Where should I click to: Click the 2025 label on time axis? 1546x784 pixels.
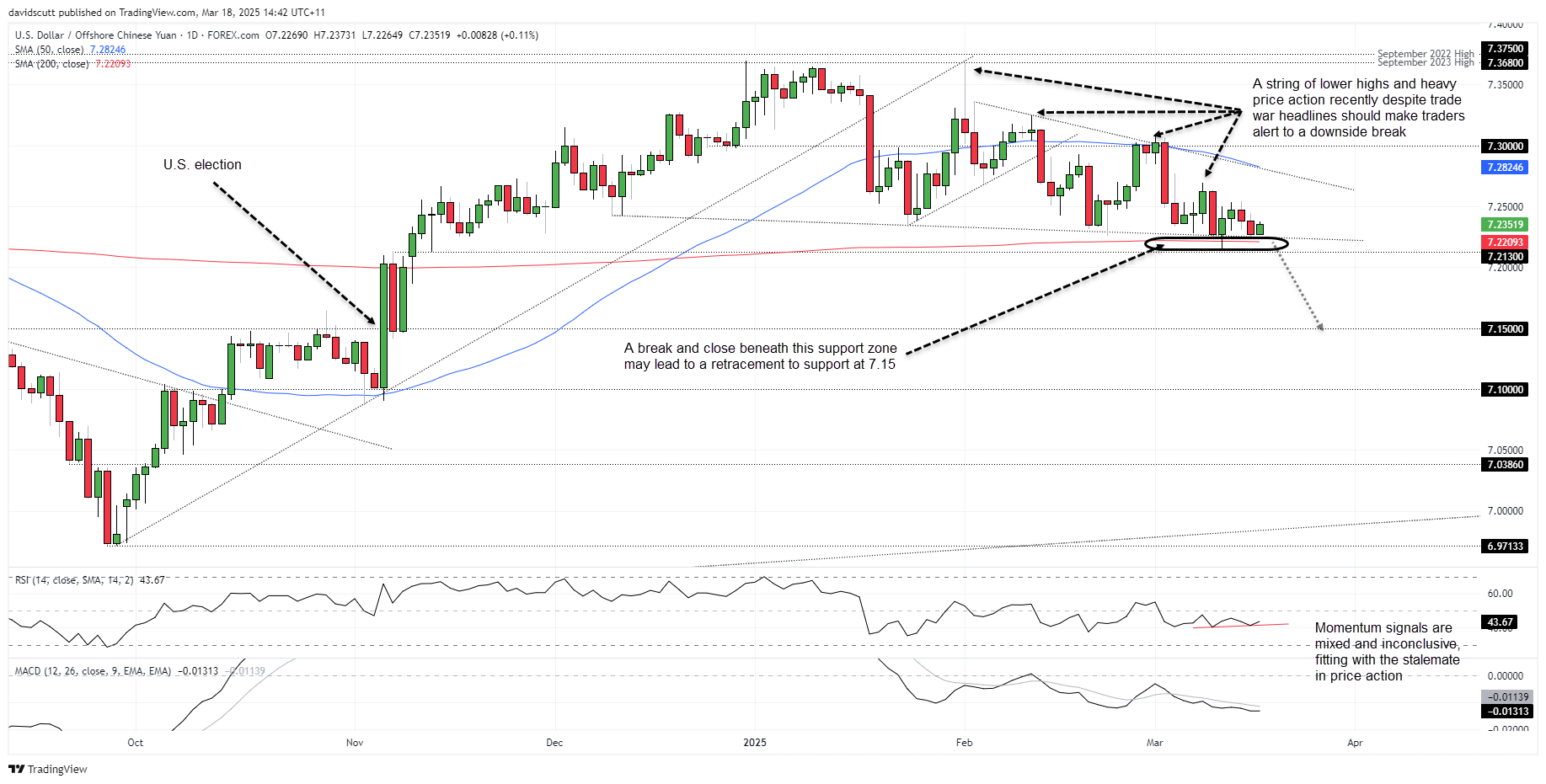[755, 743]
